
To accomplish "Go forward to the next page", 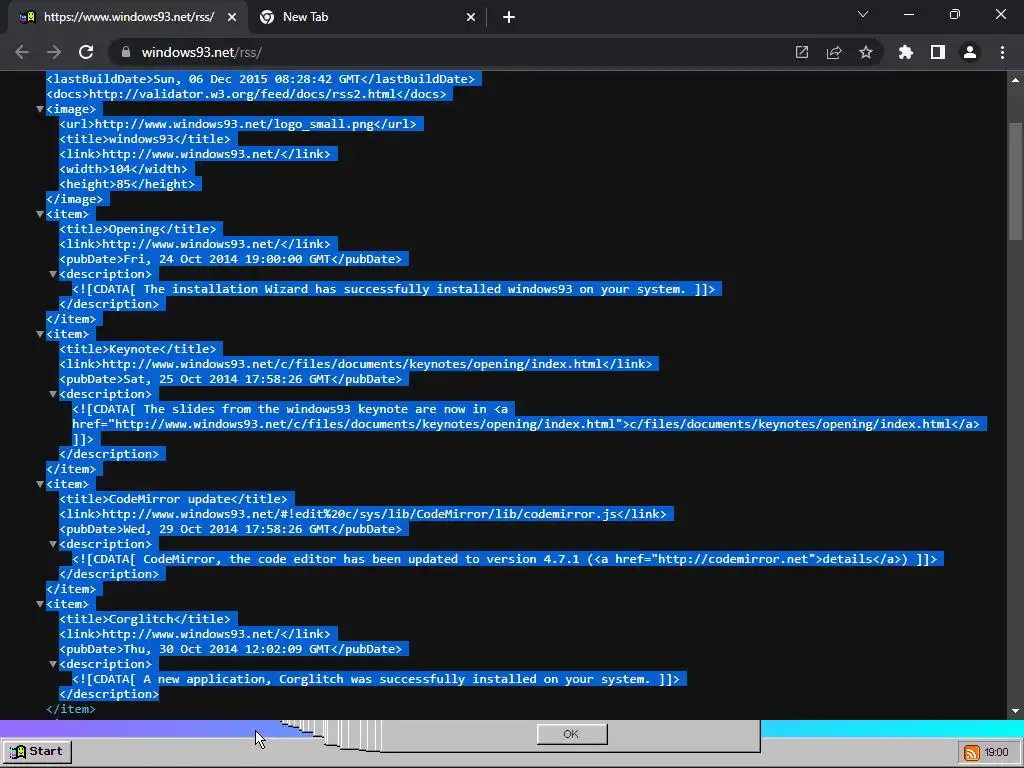I will click(54, 52).
